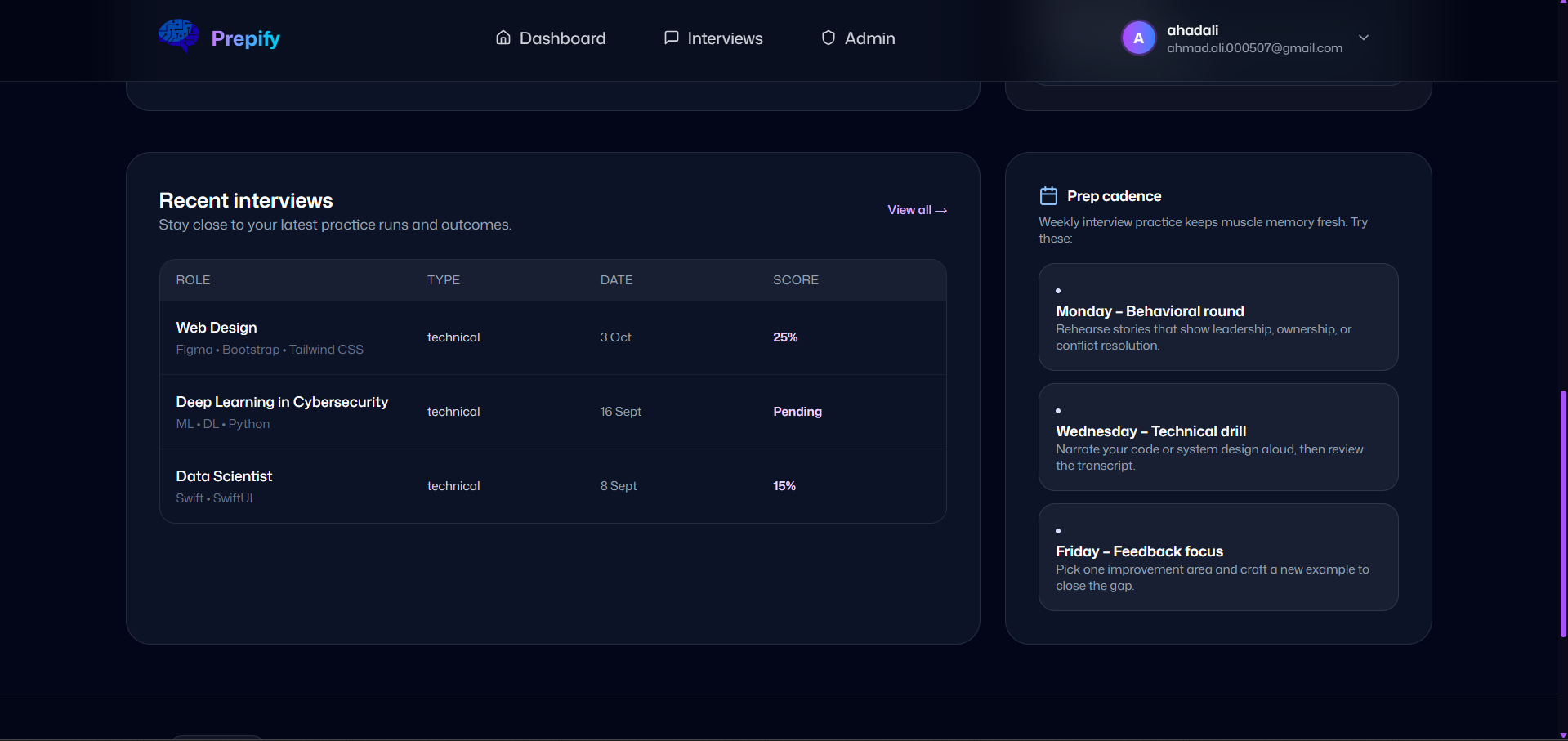Select the Wednesday – Technical drill card
The image size is (1568, 741).
coord(1218,437)
